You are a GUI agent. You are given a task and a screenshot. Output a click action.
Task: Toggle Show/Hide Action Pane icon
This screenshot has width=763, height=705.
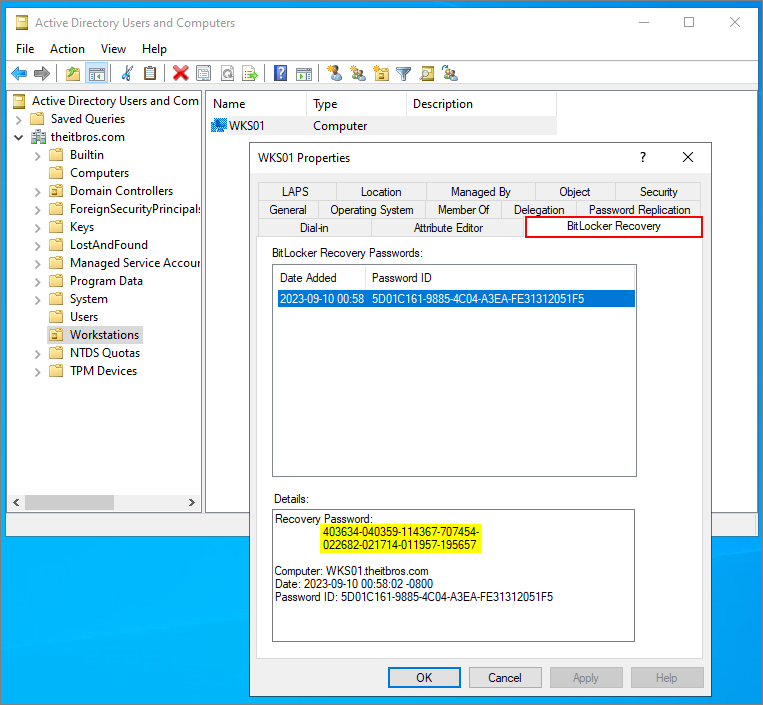304,73
